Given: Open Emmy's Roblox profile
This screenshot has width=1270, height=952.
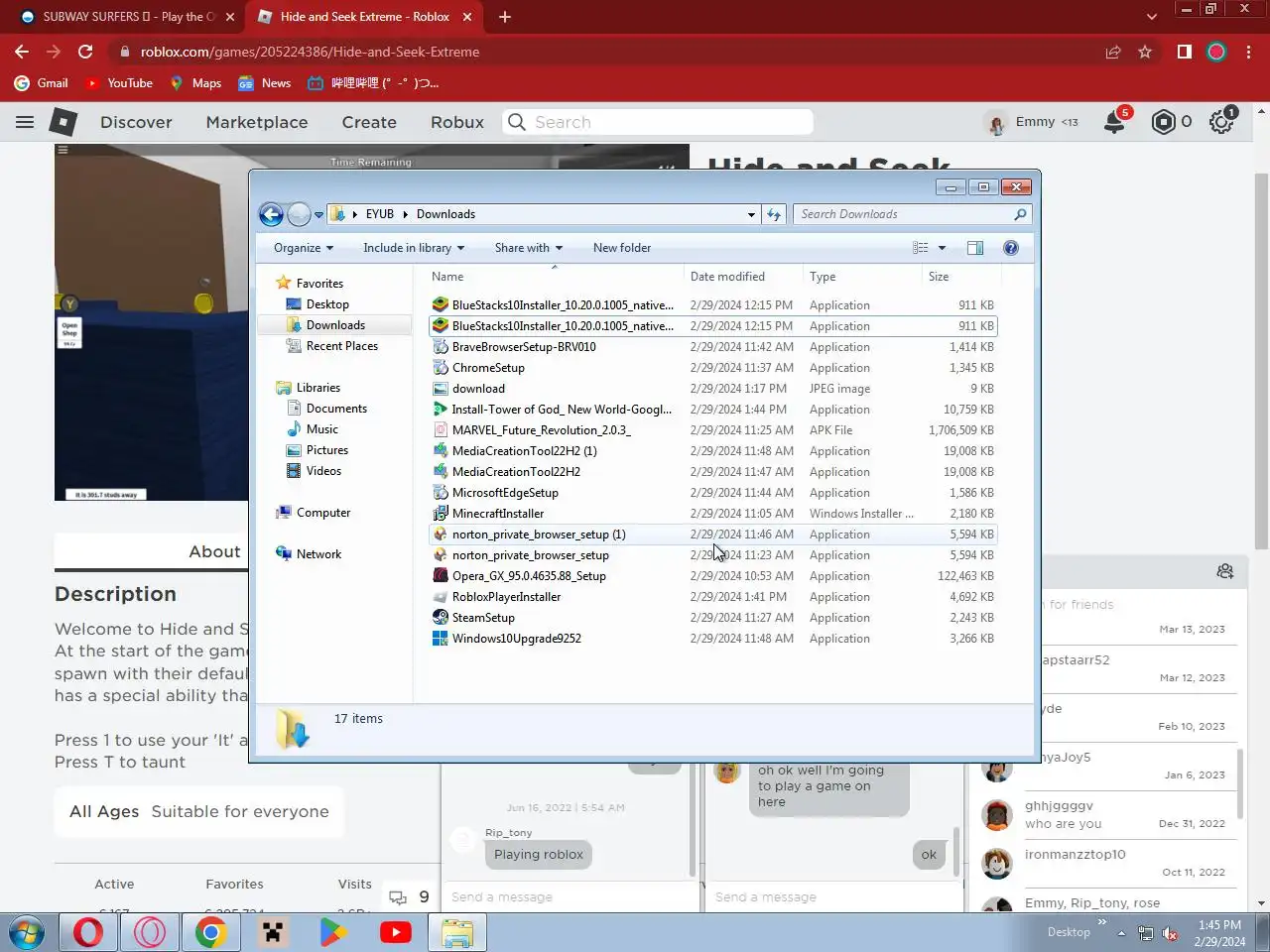Looking at the screenshot, I should tap(1031, 122).
